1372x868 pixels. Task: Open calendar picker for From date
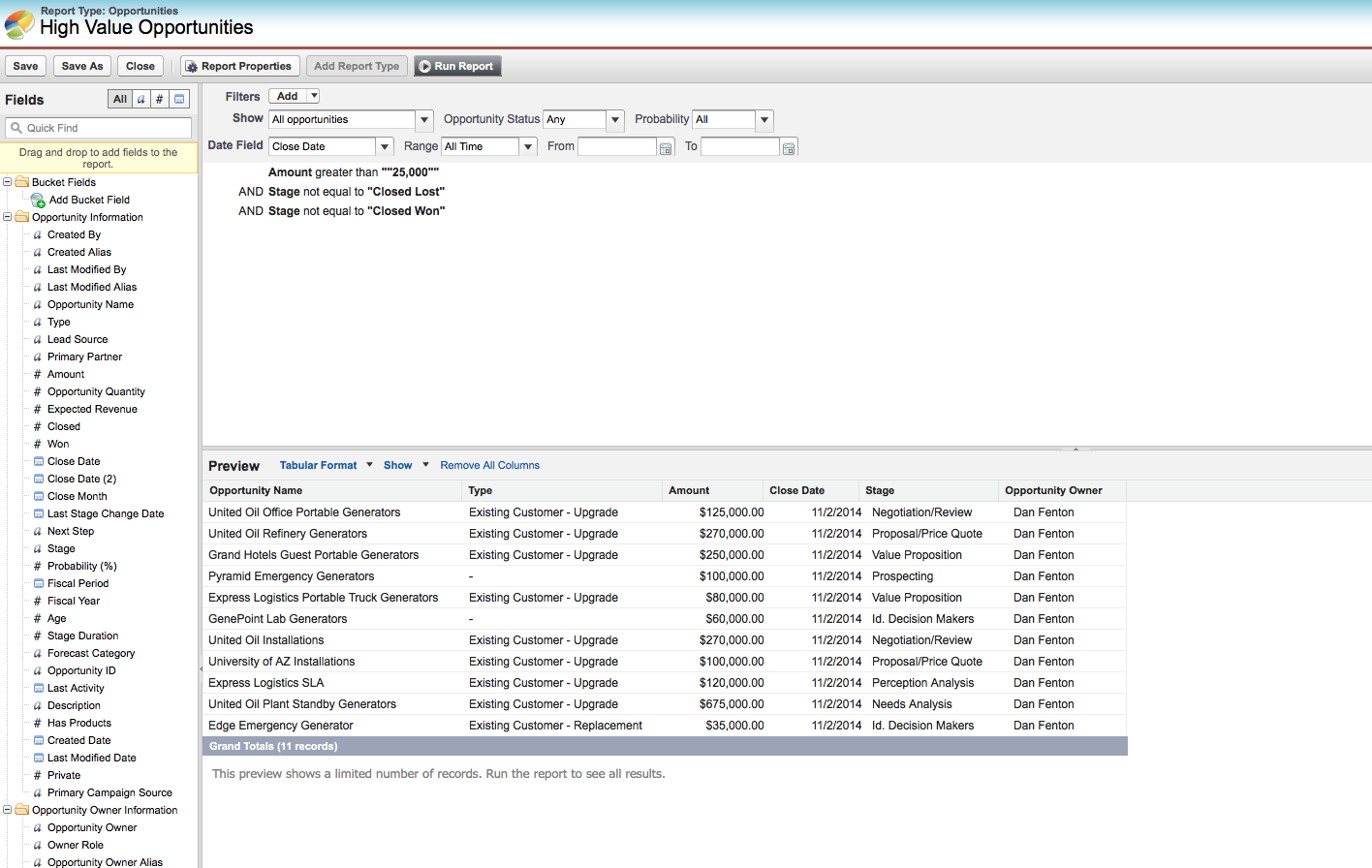pyautogui.click(x=666, y=147)
